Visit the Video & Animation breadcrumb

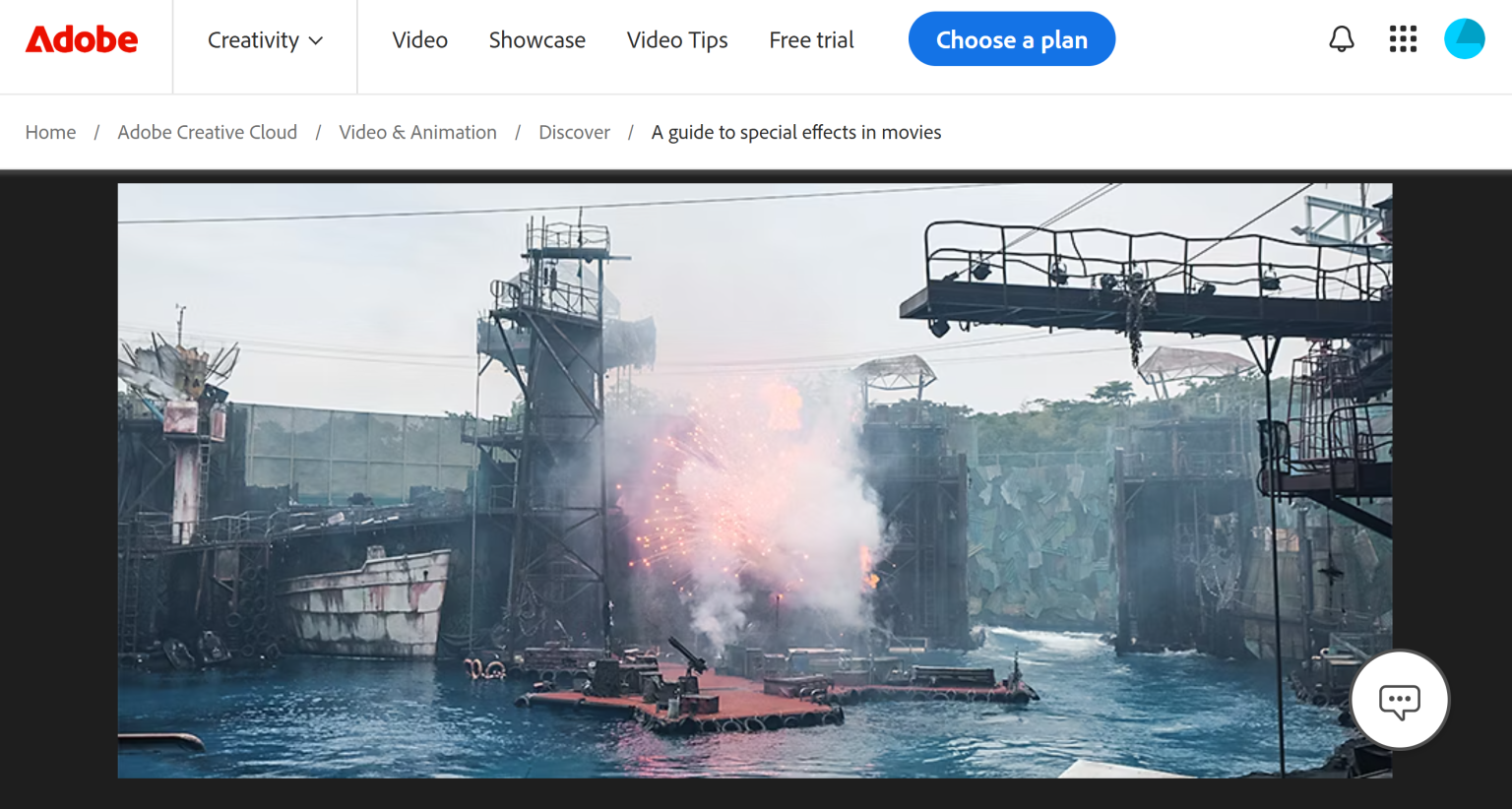point(417,132)
